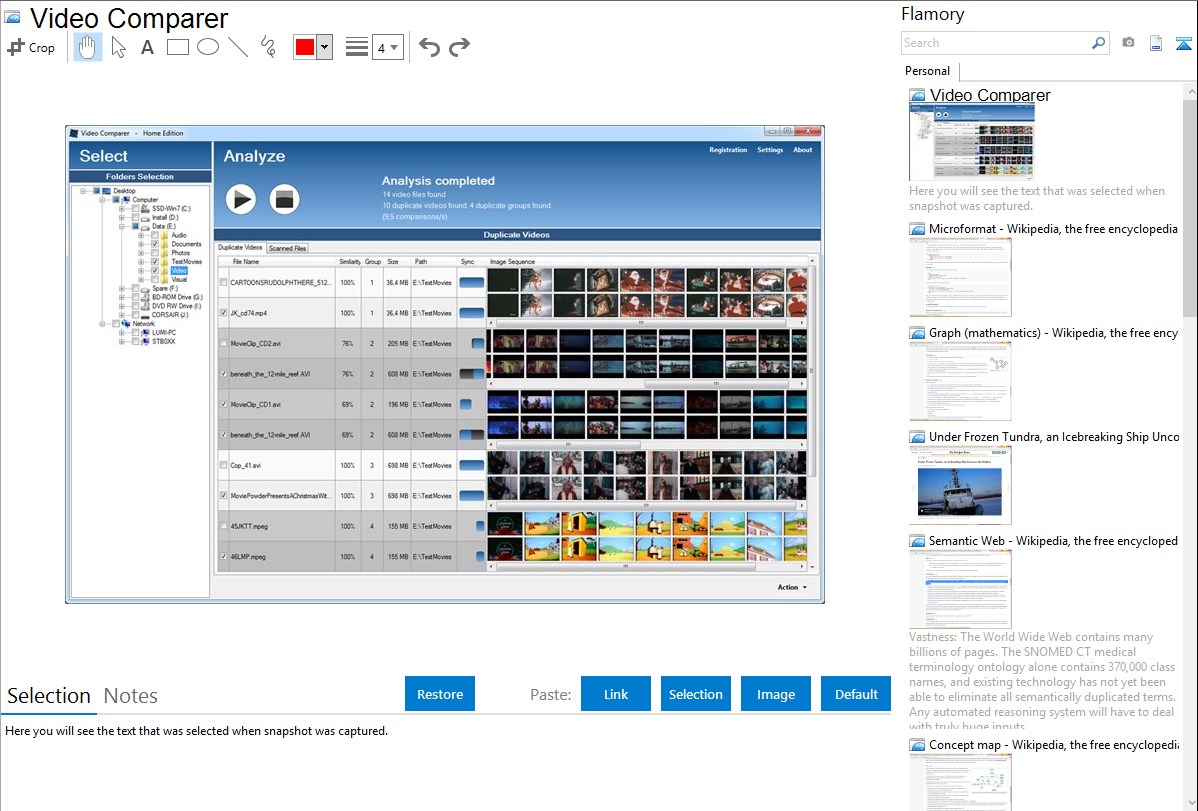
Task: Choose the arrow pointer selection tool
Action: pos(118,47)
